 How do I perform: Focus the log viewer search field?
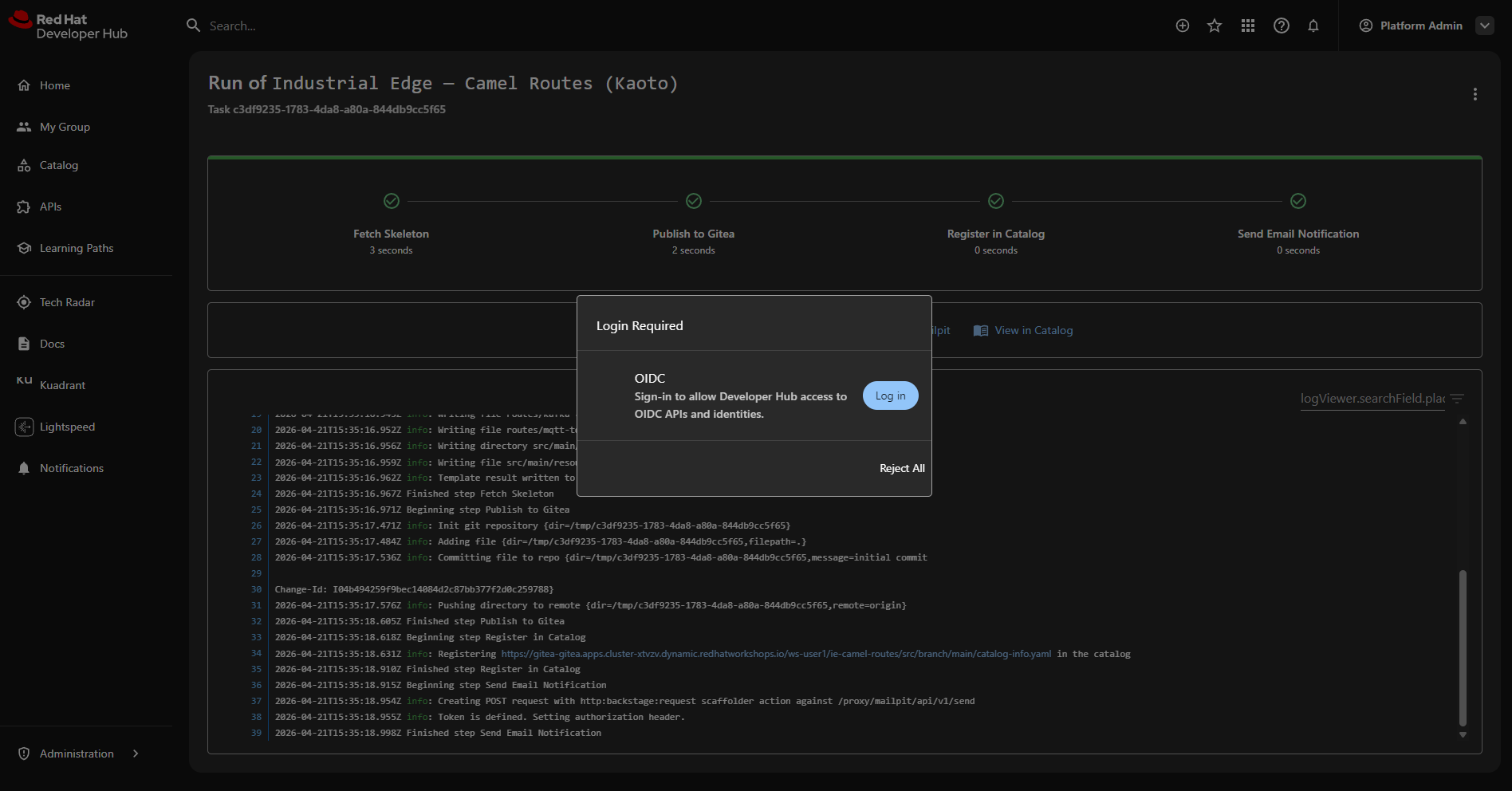[x=1372, y=399]
